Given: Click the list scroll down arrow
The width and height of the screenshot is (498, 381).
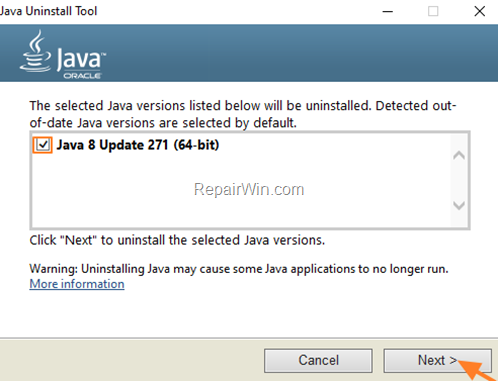Looking at the screenshot, I should pyautogui.click(x=459, y=205).
